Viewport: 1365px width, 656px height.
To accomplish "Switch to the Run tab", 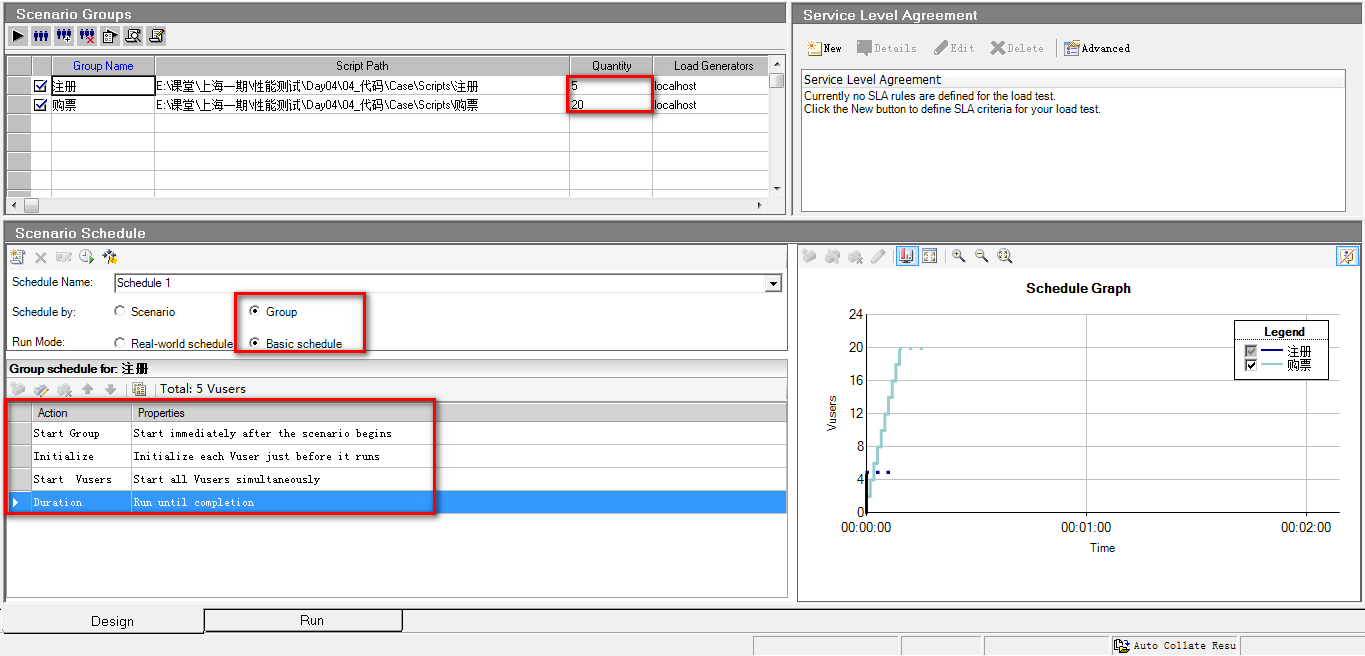I will [303, 621].
